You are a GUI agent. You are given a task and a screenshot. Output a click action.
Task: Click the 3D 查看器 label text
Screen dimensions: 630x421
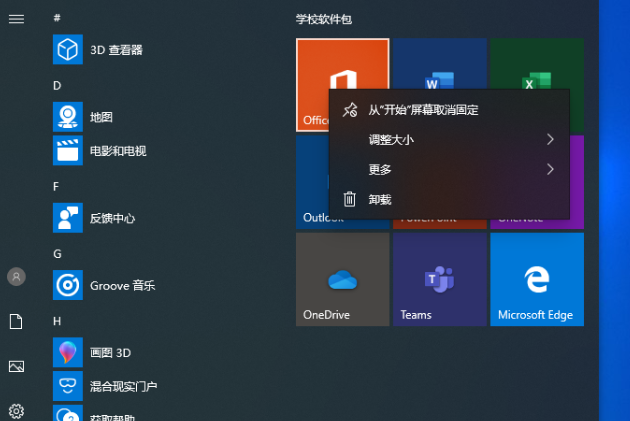[117, 50]
